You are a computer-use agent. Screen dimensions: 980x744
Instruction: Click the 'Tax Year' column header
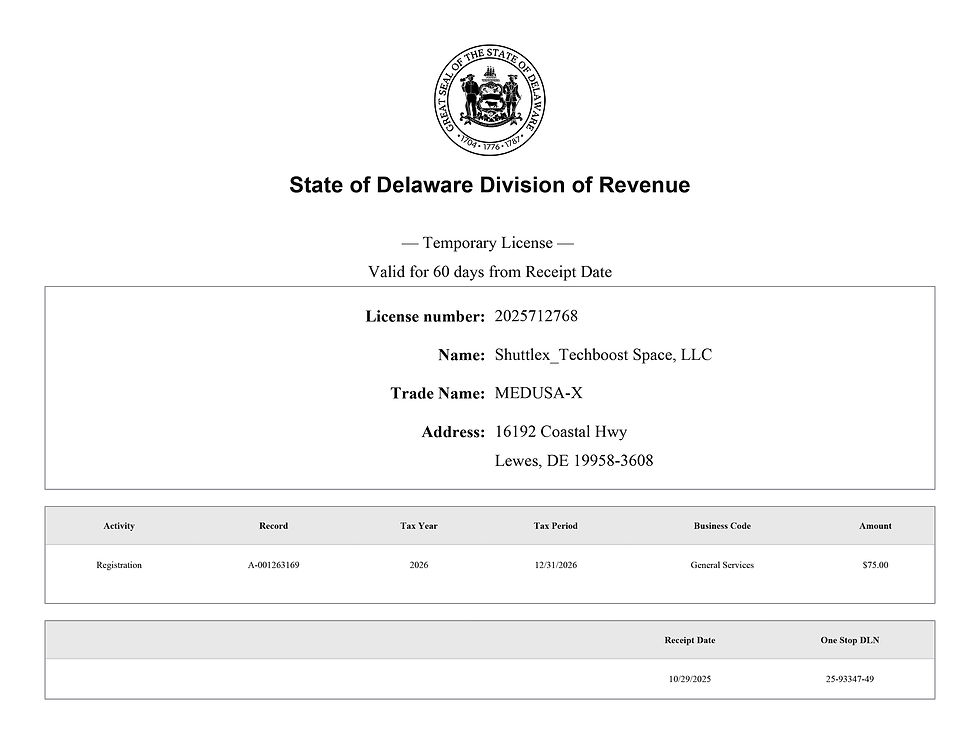tap(419, 526)
